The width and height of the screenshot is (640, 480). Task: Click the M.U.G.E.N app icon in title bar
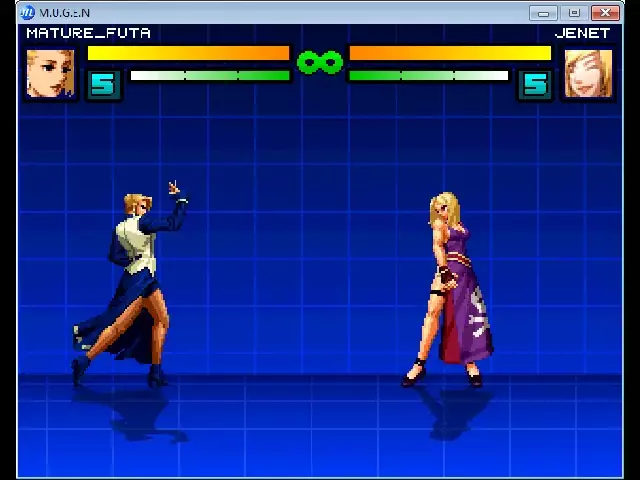coord(27,12)
